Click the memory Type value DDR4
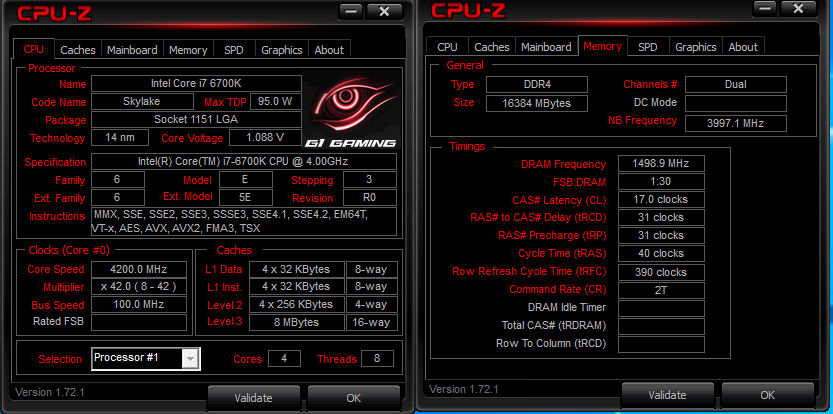 [x=537, y=84]
